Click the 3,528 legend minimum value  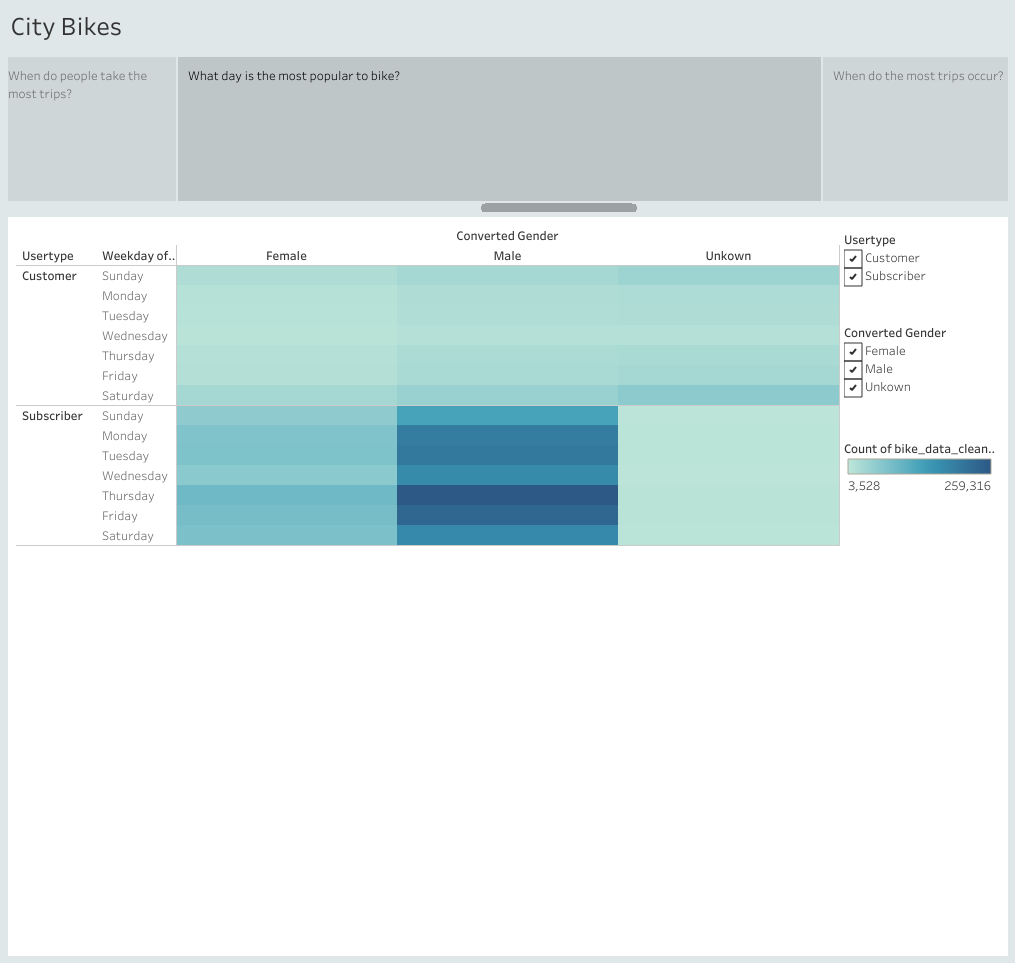tap(864, 486)
